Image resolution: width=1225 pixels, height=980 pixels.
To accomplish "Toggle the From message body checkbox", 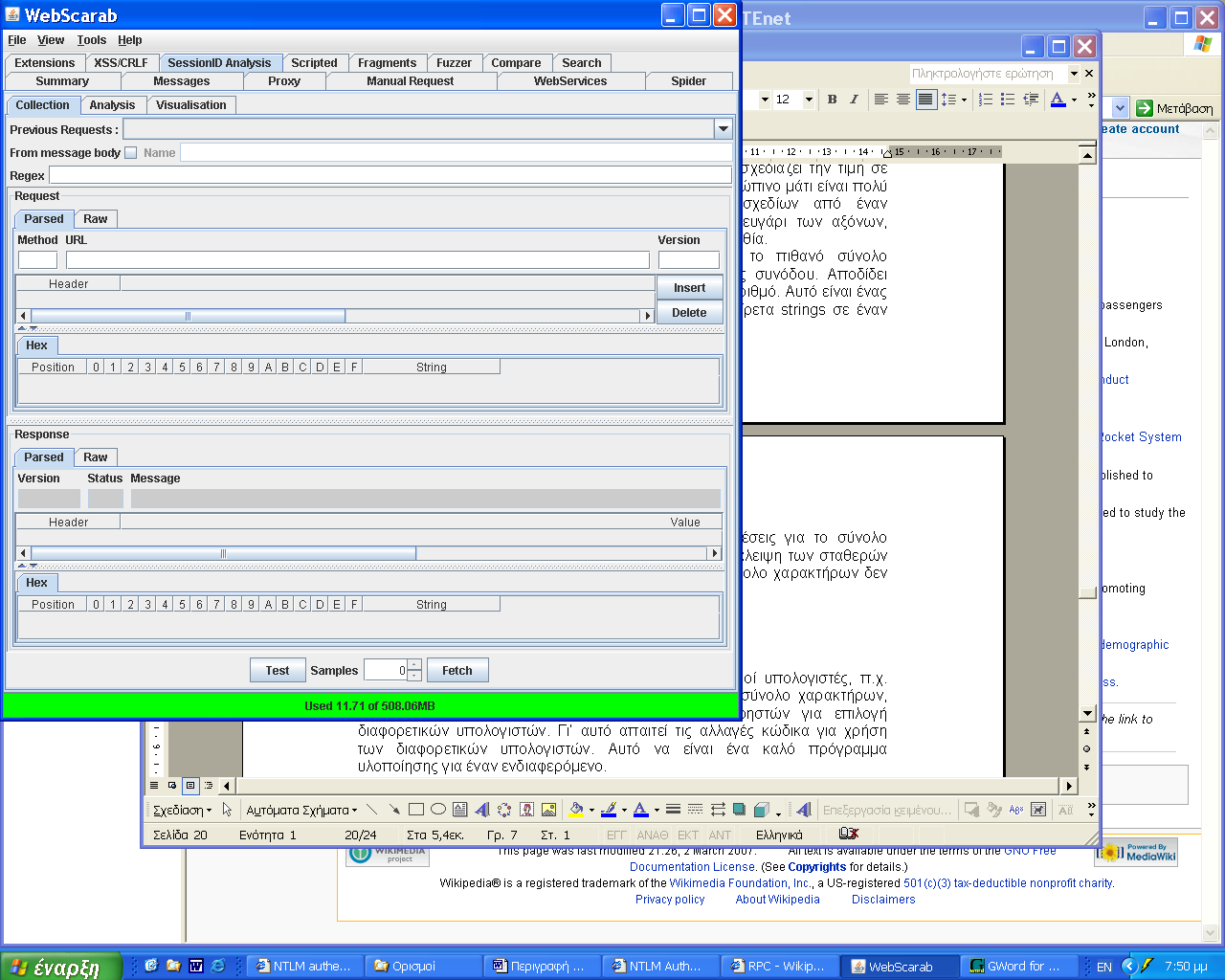I will coord(131,152).
